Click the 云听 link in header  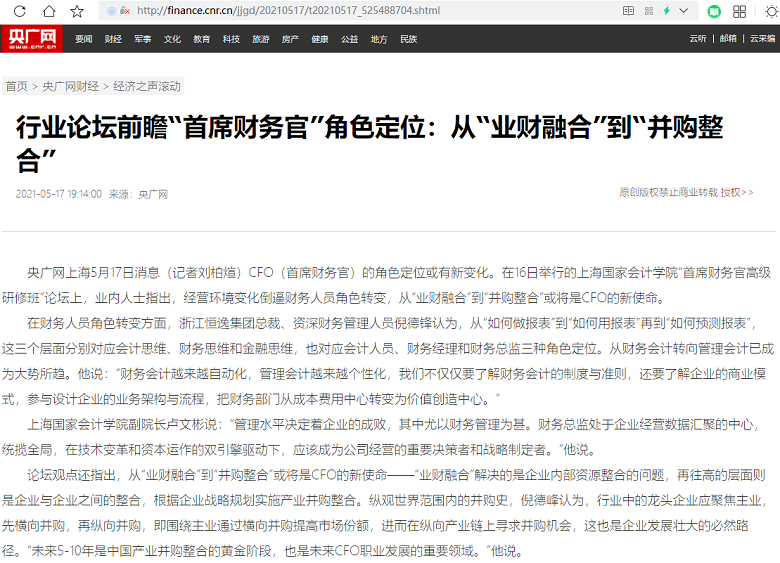pyautogui.click(x=698, y=39)
